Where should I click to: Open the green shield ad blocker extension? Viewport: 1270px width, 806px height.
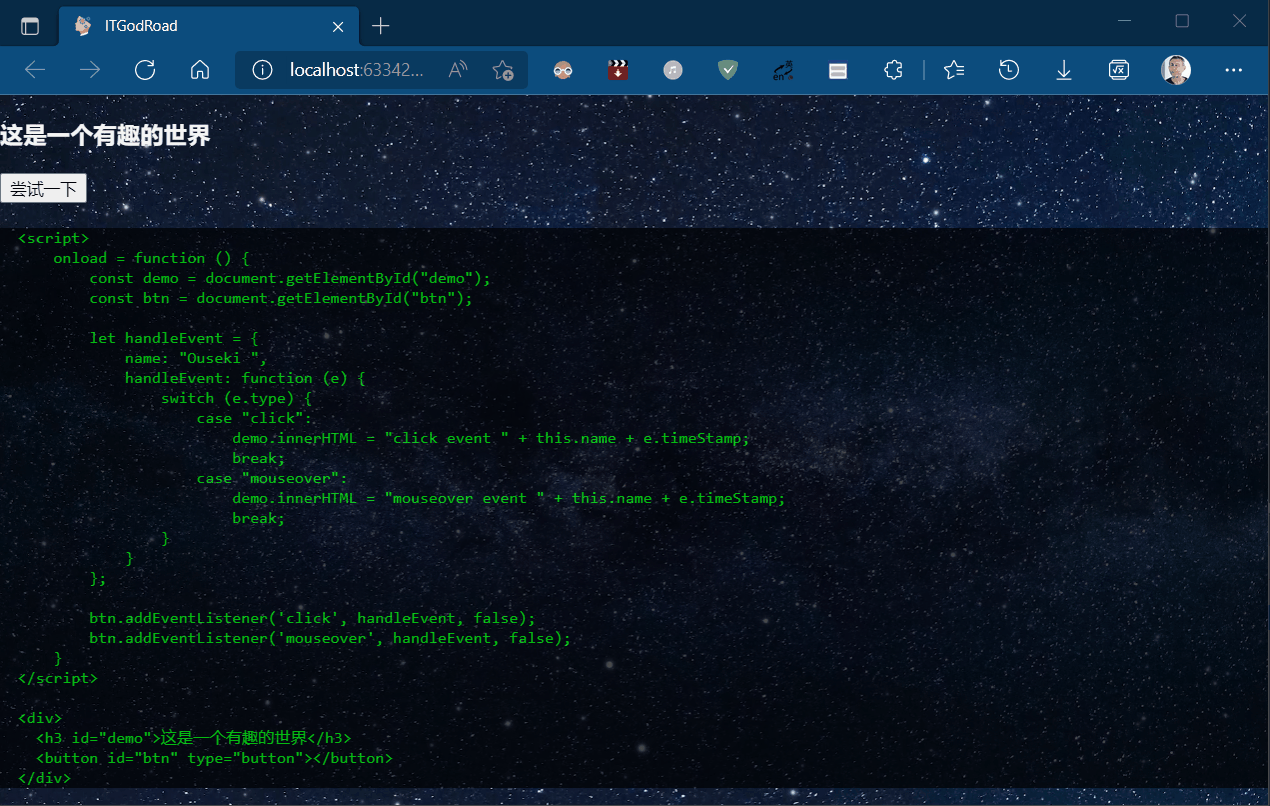[728, 70]
